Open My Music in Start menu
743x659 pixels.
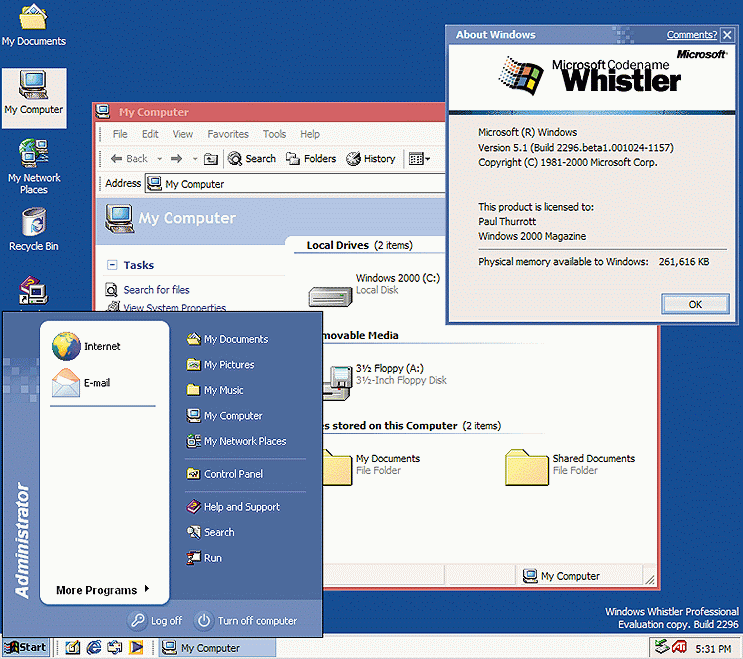pos(215,390)
